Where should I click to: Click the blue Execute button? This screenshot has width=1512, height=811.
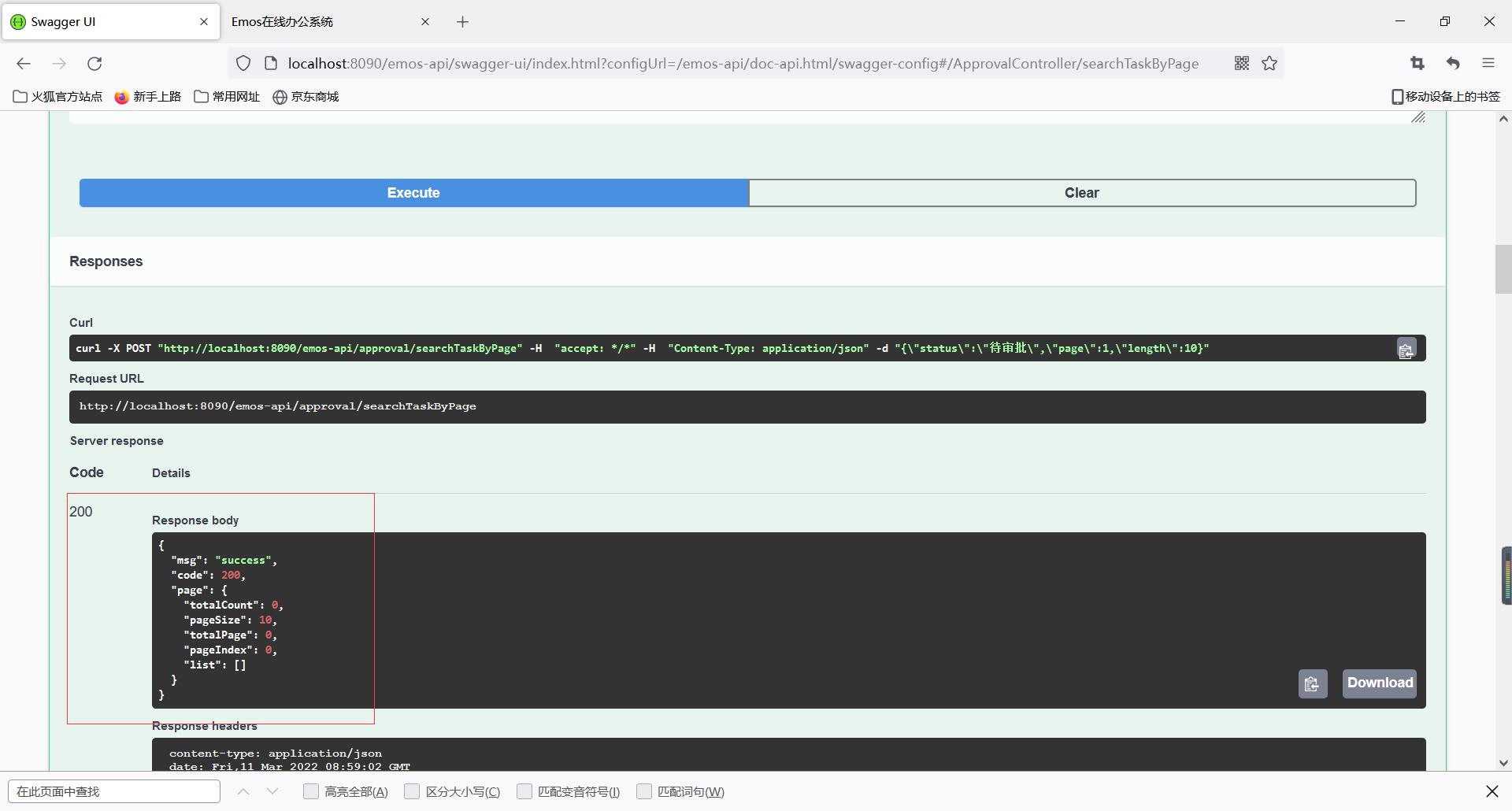[413, 193]
